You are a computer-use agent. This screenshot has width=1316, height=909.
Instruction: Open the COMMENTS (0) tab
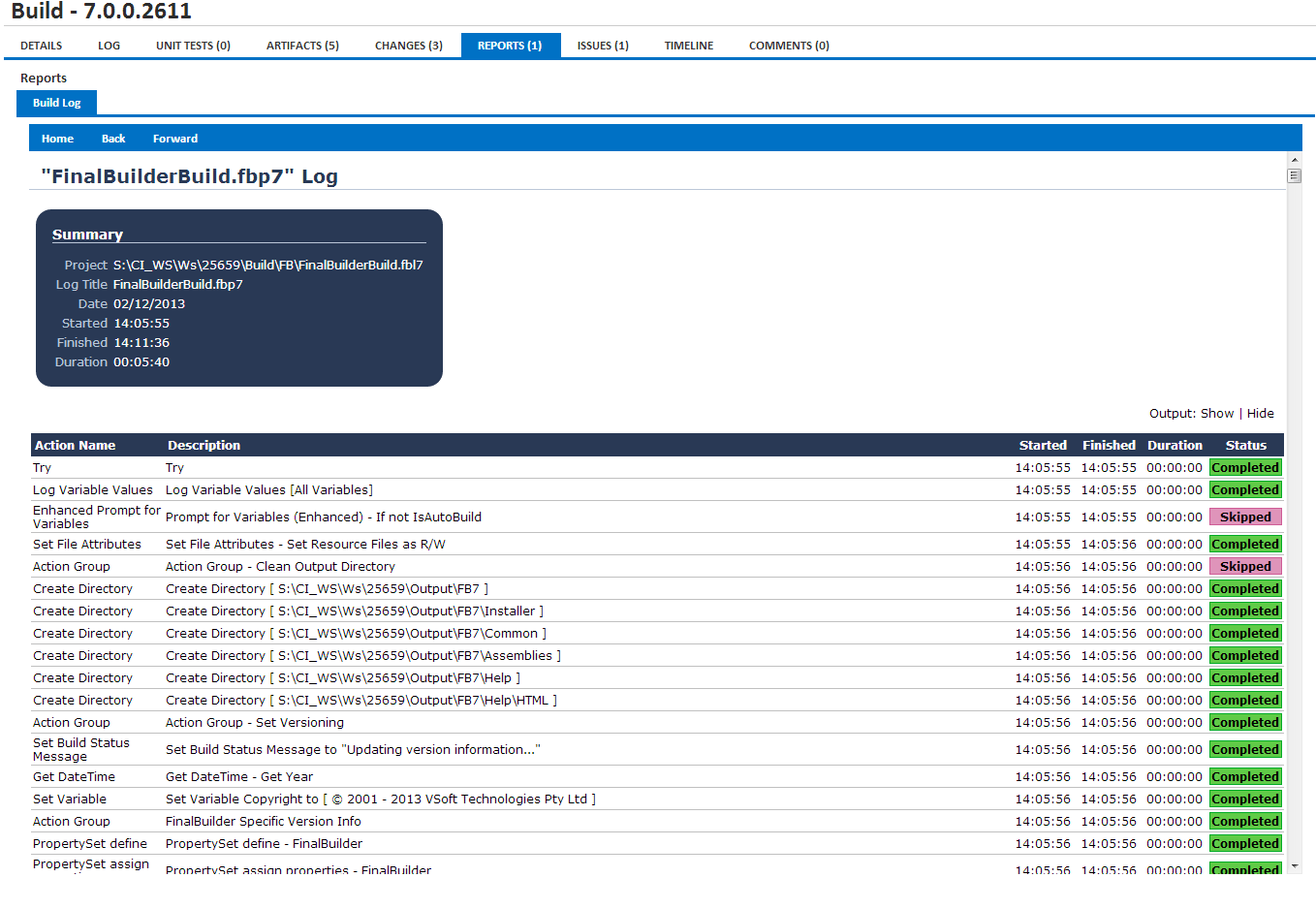pos(789,45)
